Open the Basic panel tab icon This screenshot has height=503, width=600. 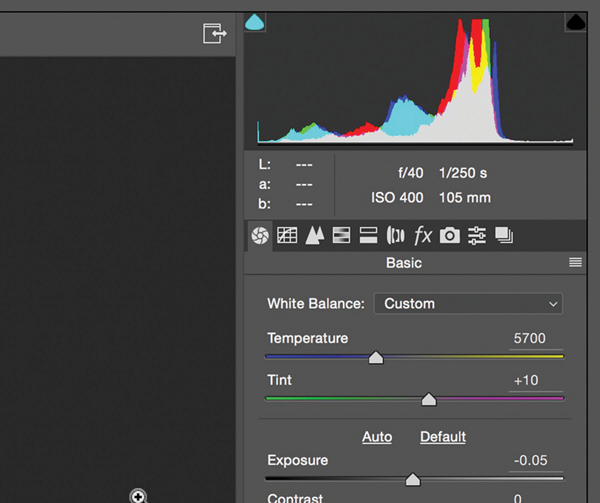(260, 236)
